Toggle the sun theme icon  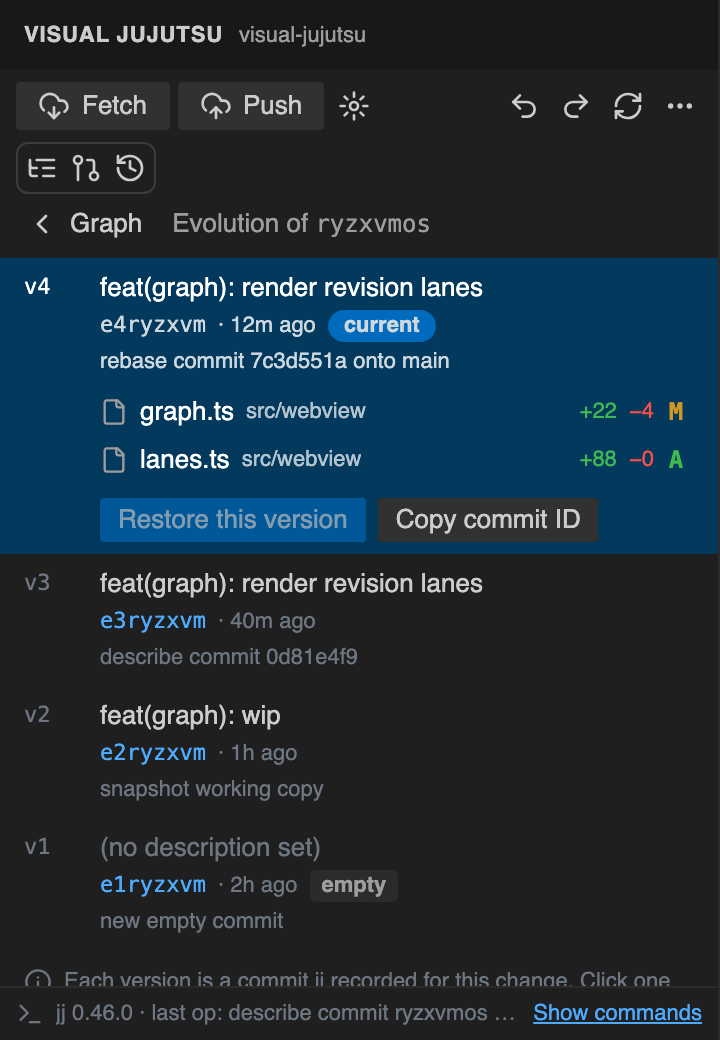354,106
